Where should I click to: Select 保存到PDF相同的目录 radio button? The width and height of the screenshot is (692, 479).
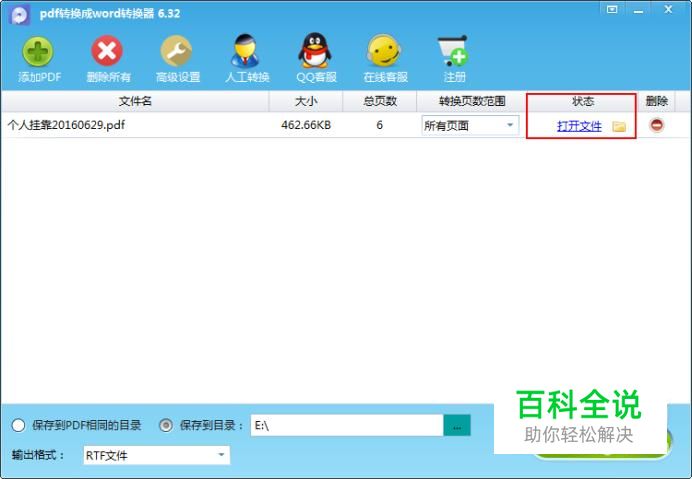tap(18, 425)
